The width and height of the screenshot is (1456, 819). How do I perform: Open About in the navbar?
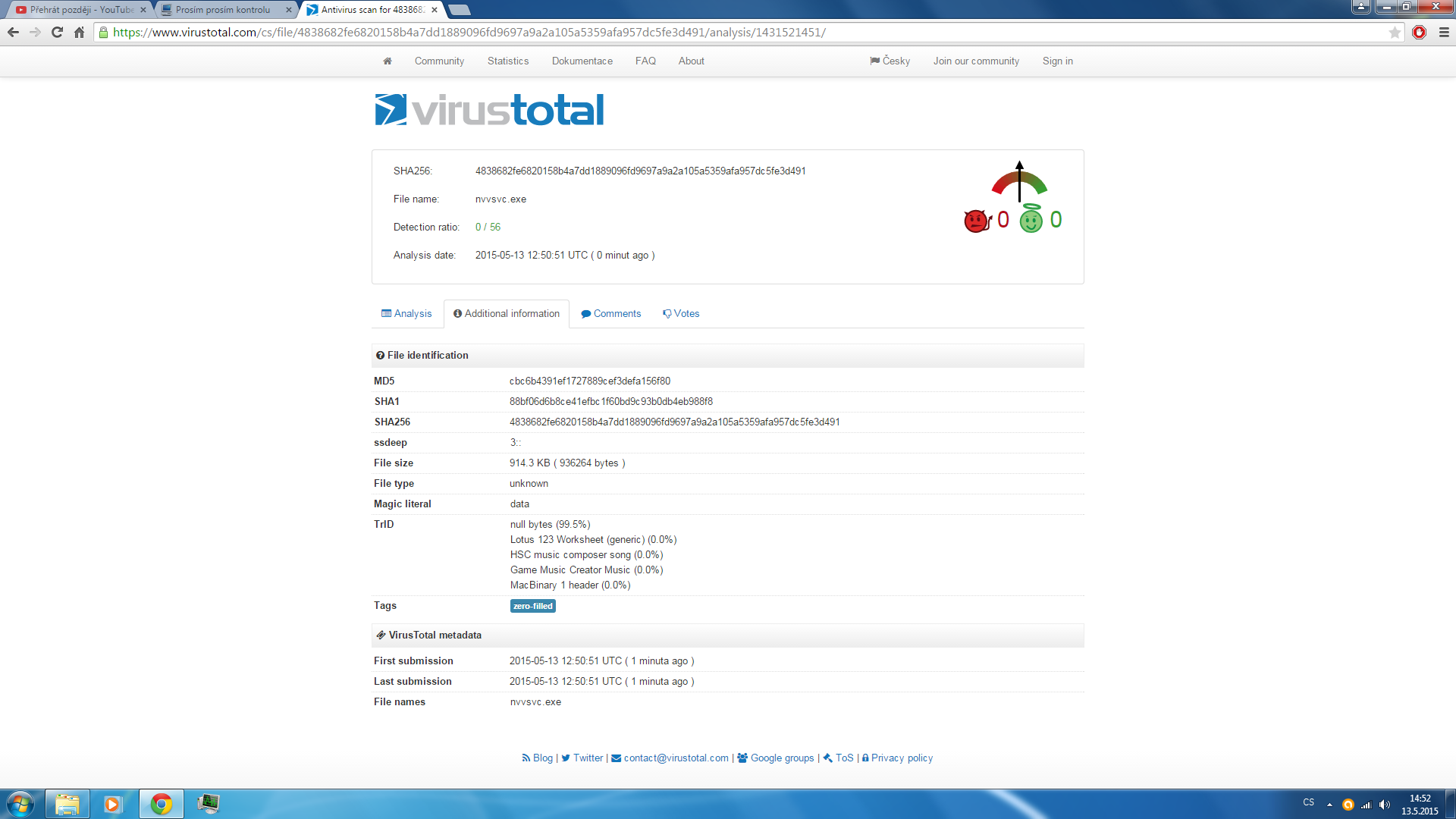pyautogui.click(x=692, y=61)
